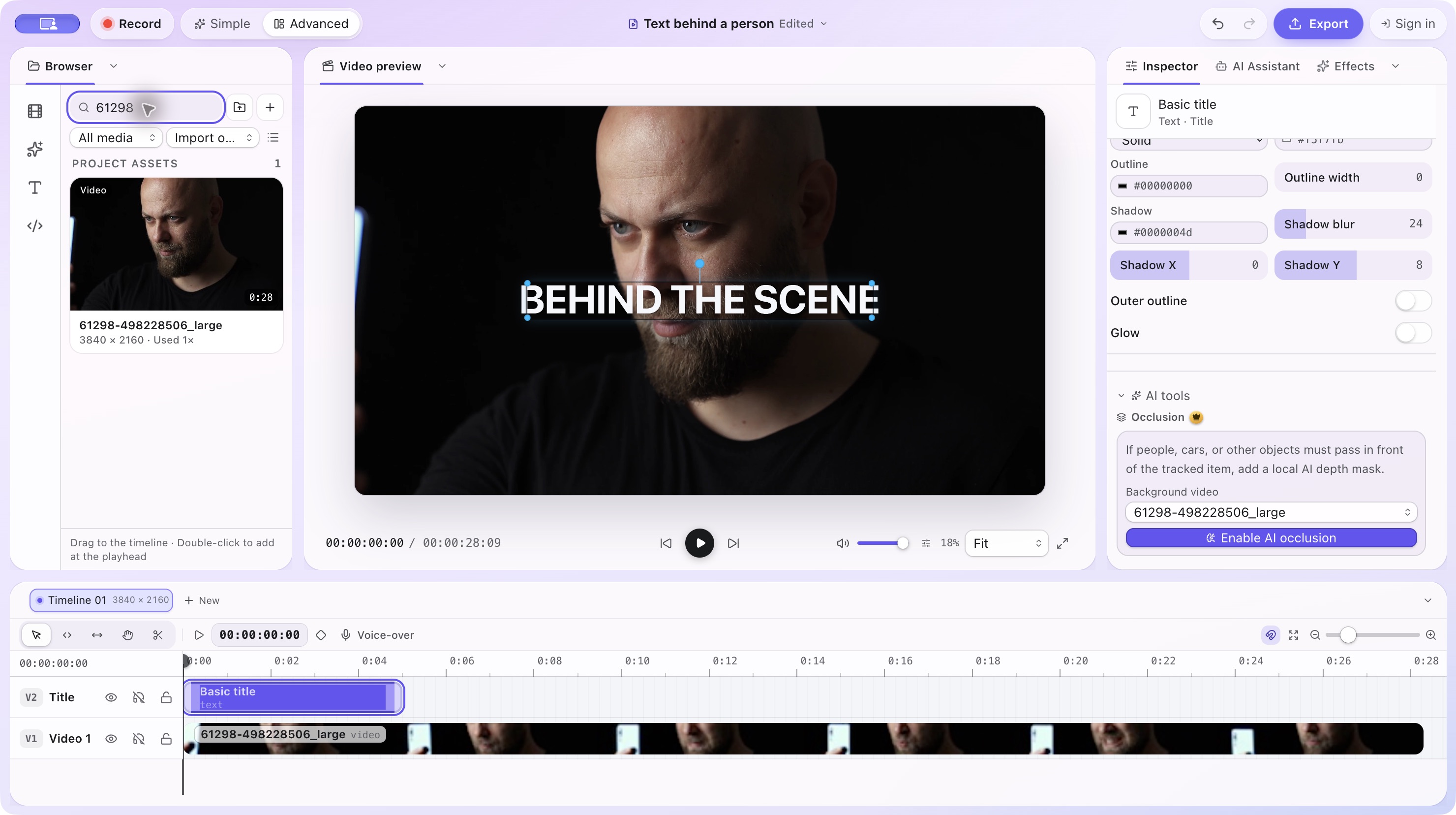The image size is (1456, 815).
Task: Open the code section in Browser sidebar
Action: click(35, 226)
